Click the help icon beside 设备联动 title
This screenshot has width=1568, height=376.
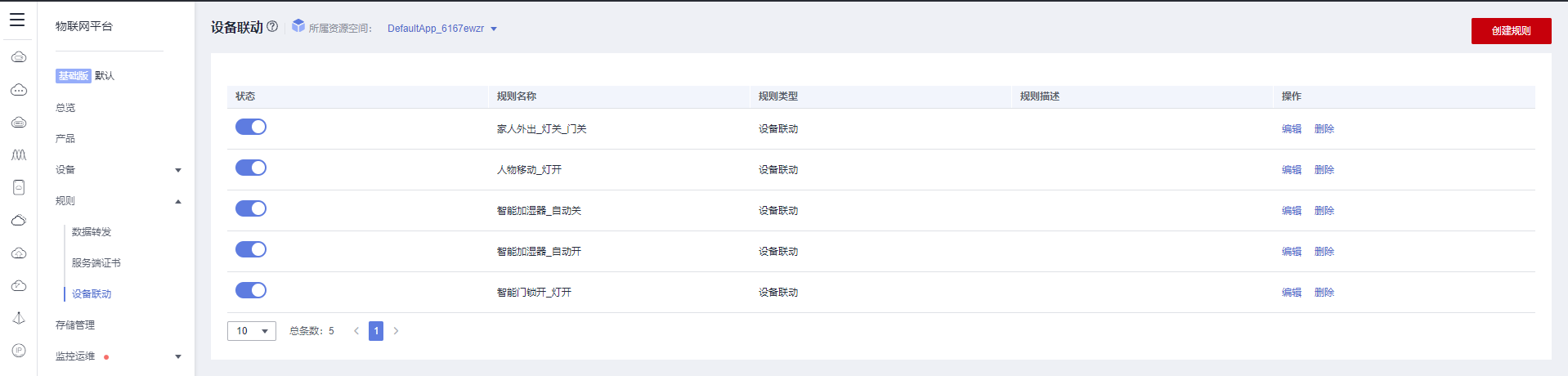(272, 26)
